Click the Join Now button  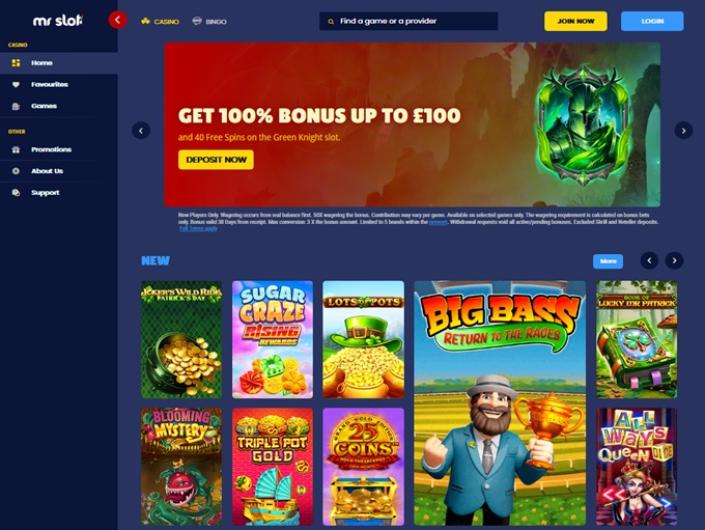(x=576, y=21)
